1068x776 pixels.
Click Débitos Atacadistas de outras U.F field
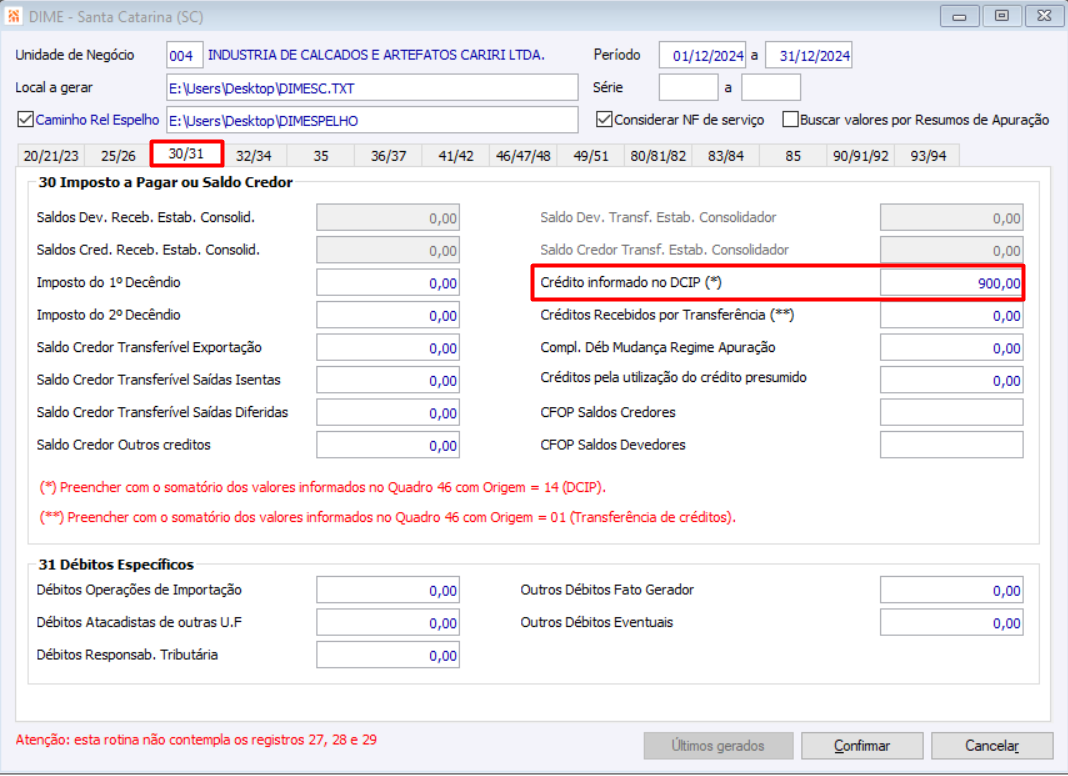tap(388, 623)
